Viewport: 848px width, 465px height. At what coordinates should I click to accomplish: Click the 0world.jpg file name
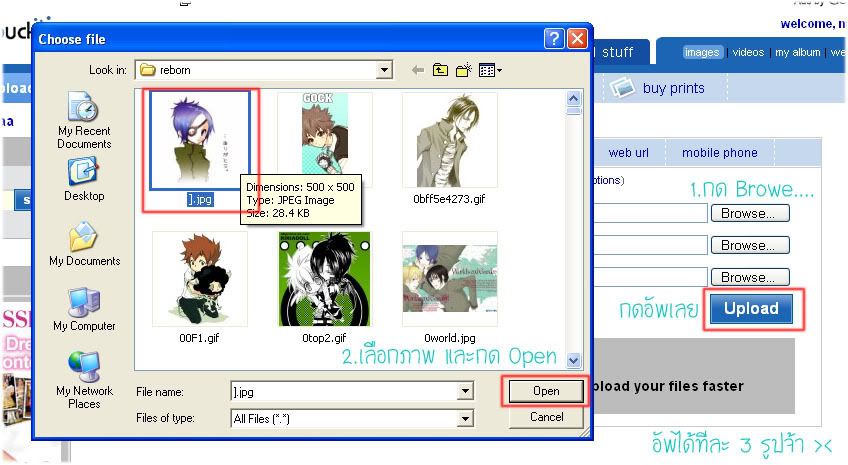(449, 338)
